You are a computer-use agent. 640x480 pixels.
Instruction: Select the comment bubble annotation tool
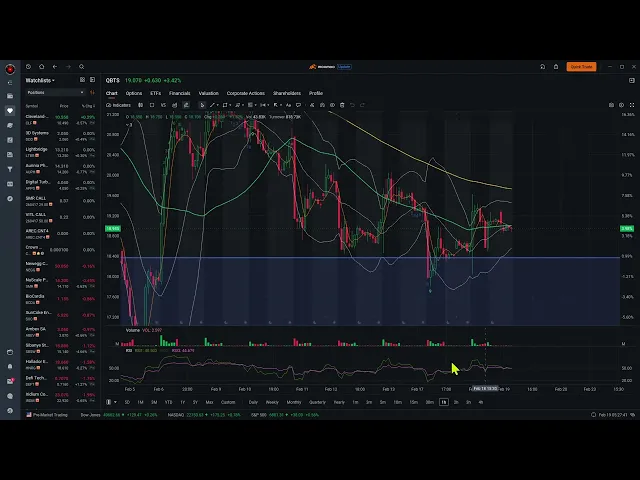click(298, 105)
